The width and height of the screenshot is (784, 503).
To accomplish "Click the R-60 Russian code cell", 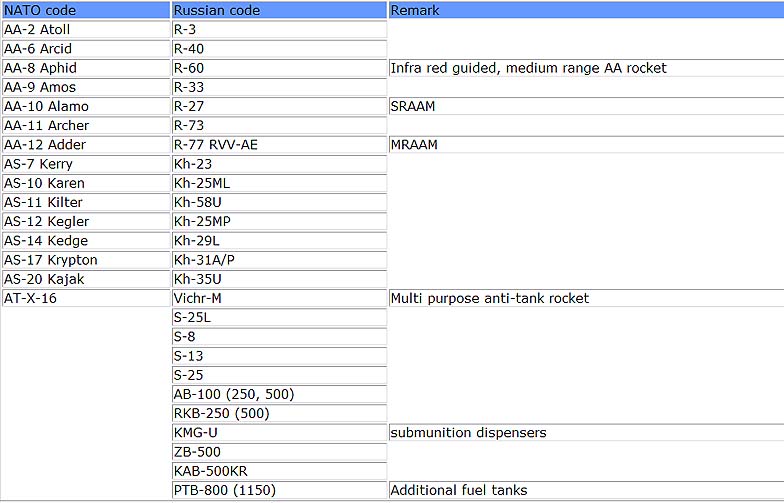I will [x=190, y=68].
